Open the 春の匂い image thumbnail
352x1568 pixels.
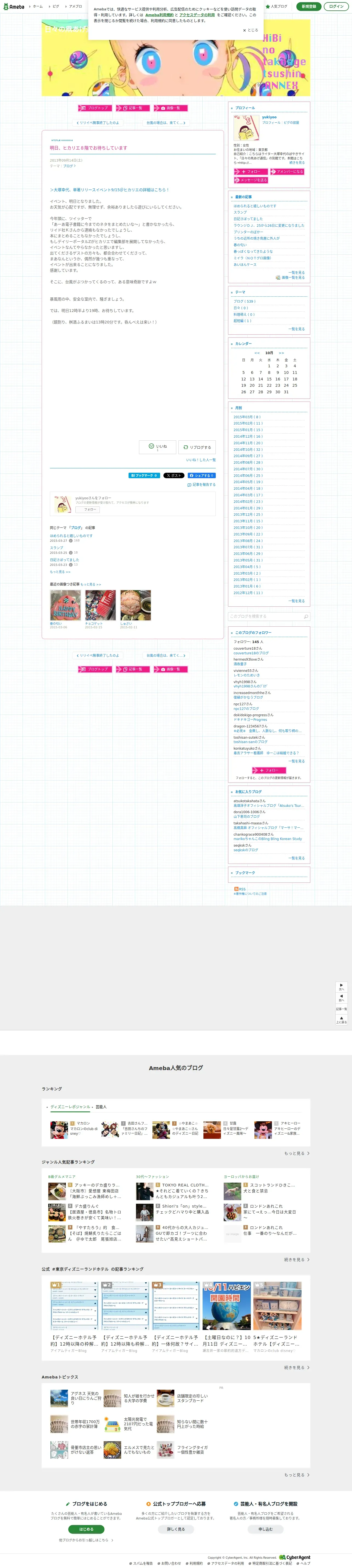[65, 606]
